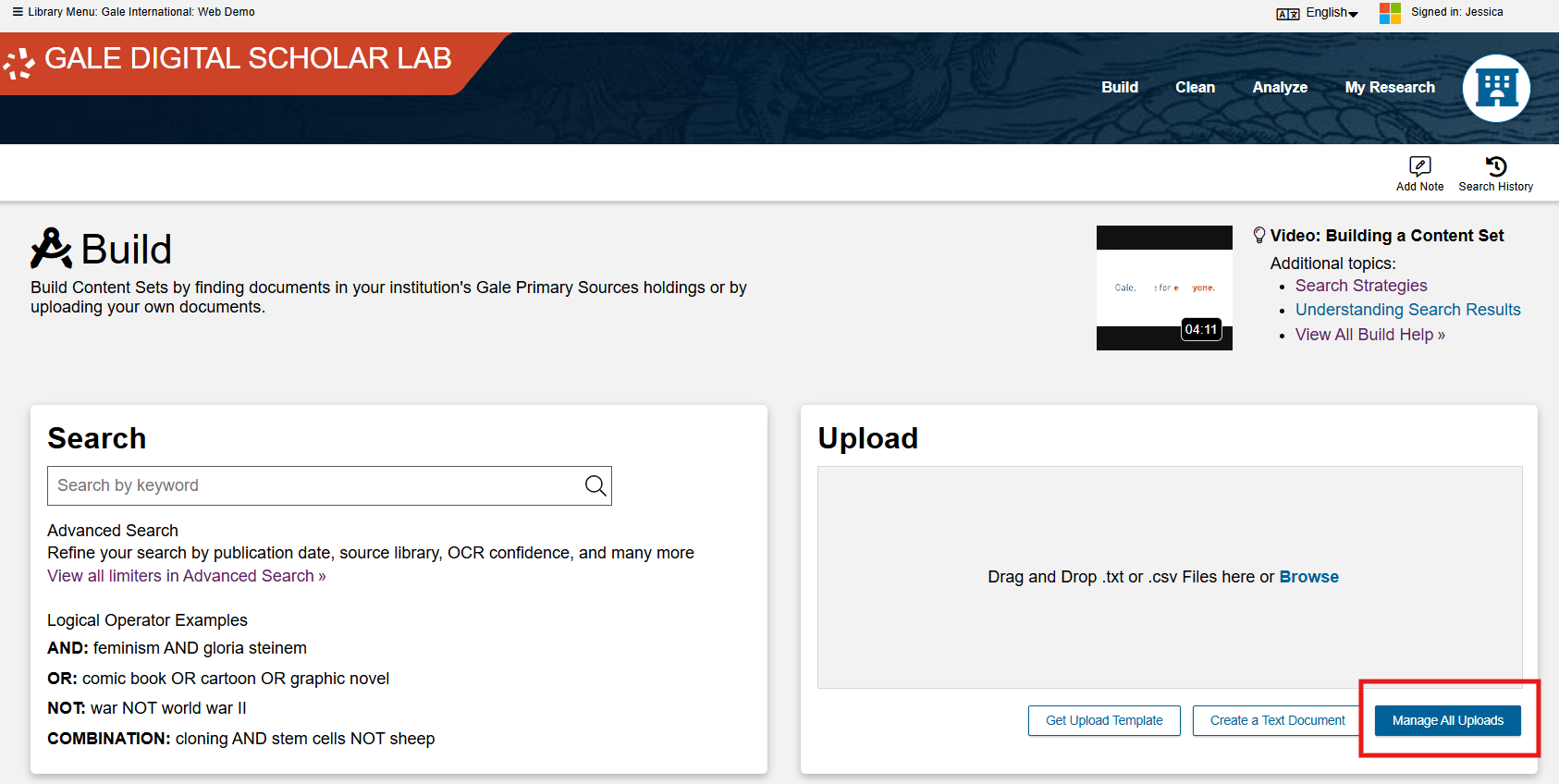Click the 04:11 video duration badge
Viewport: 1559px width, 784px height.
(1201, 330)
